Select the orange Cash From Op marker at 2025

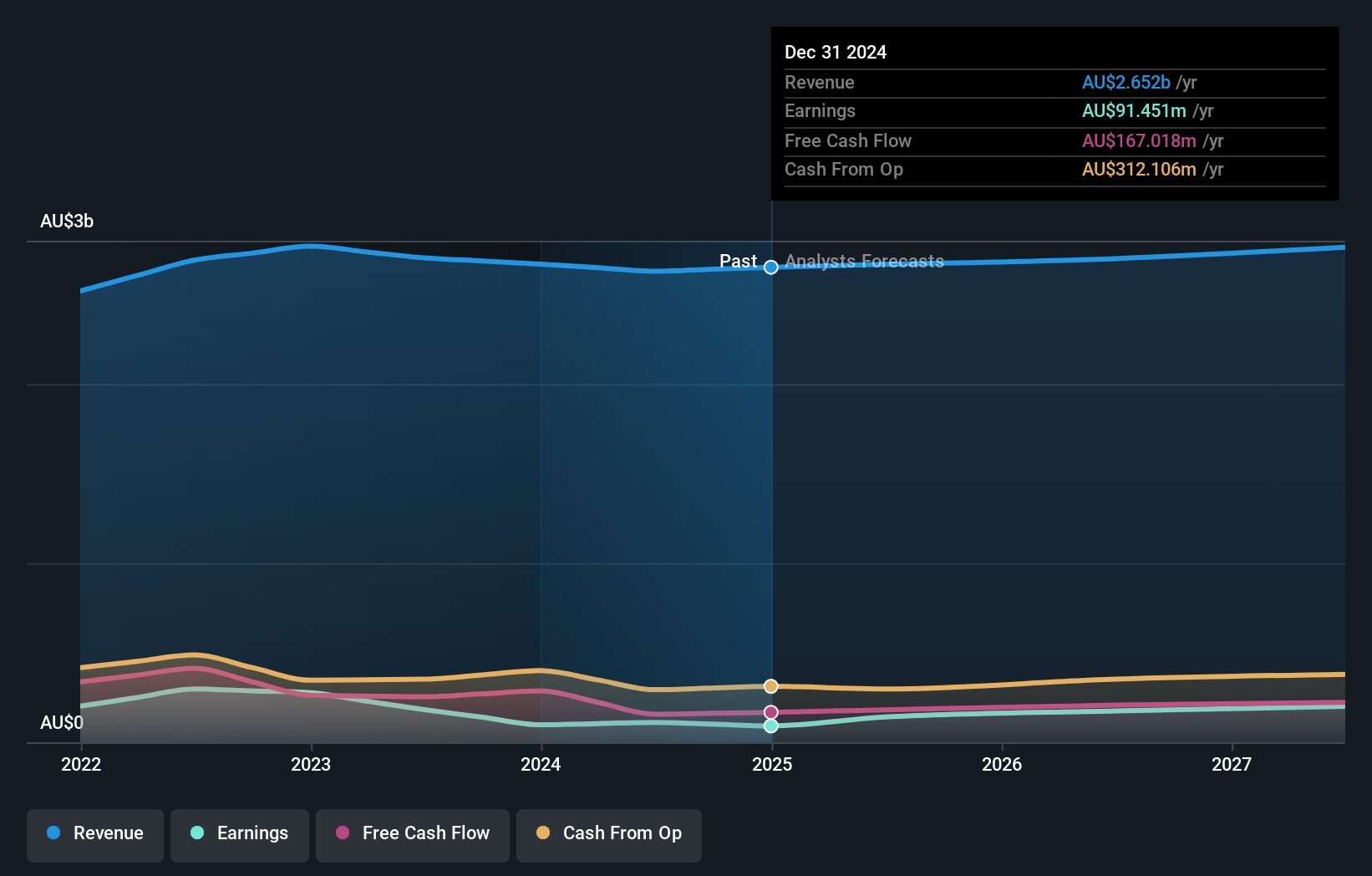[770, 685]
